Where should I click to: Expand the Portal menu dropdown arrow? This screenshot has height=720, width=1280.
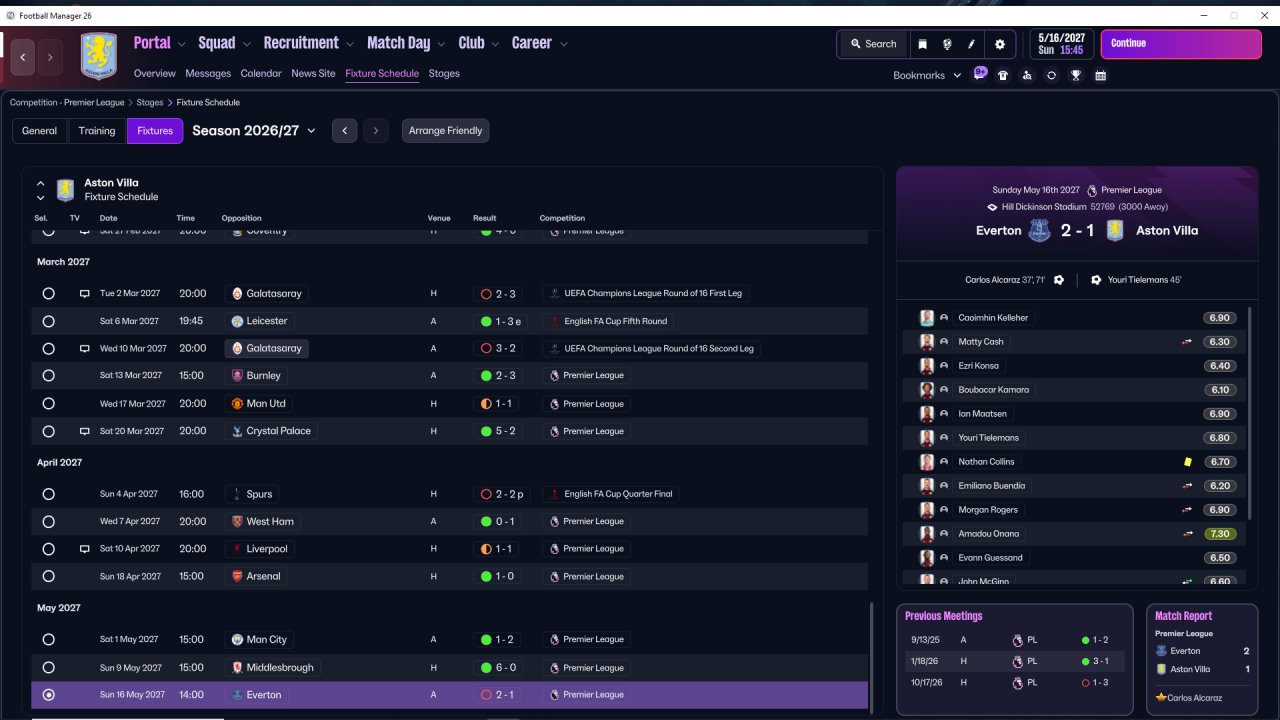pyautogui.click(x=181, y=44)
